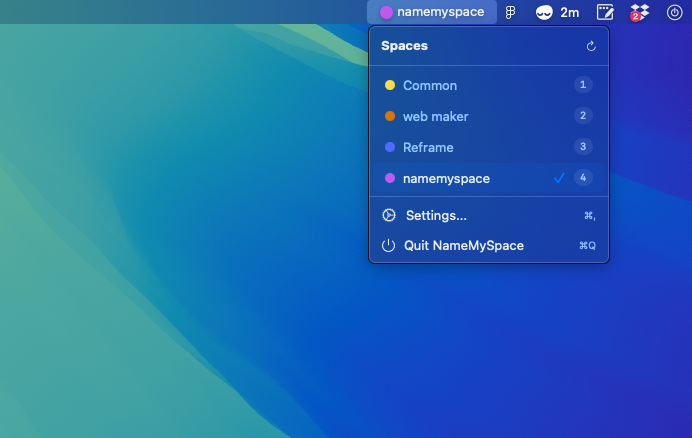
Task: Click the refresh icon beside Spaces
Action: click(591, 46)
